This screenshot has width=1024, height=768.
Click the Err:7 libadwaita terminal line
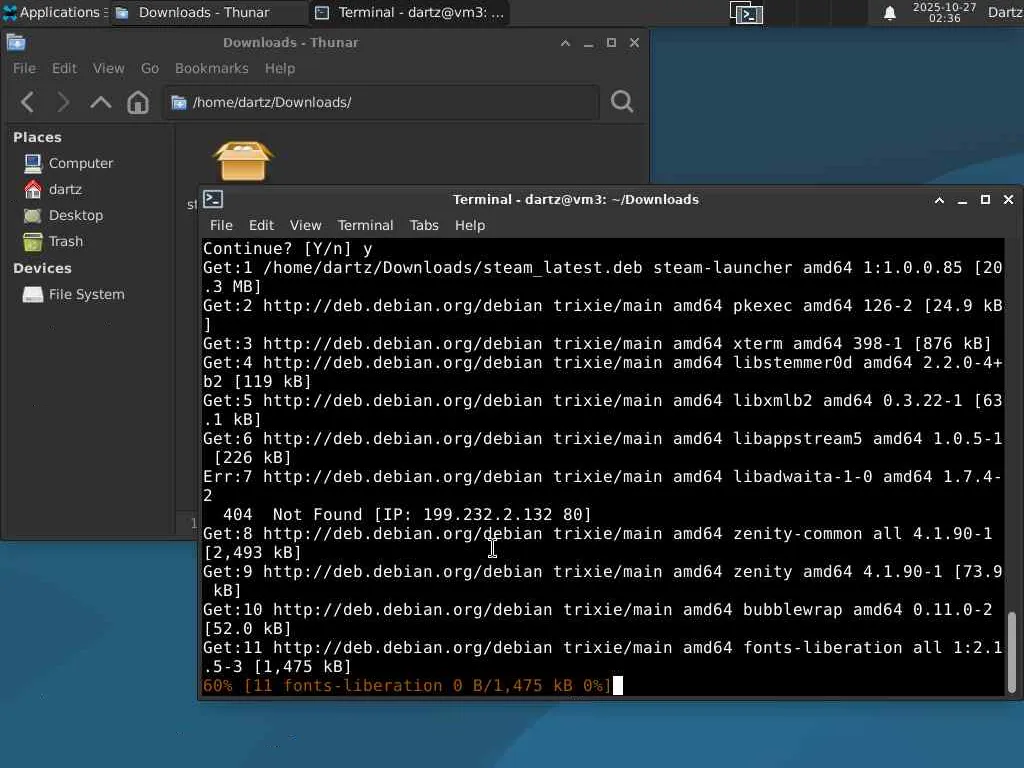[x=602, y=486]
